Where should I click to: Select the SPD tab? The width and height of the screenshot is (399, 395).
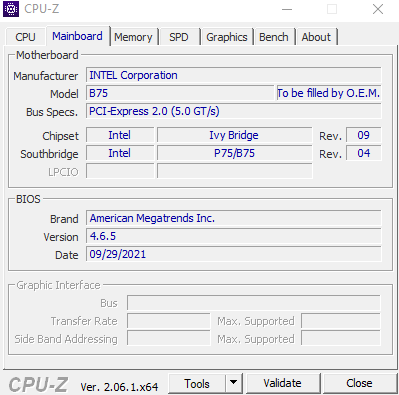point(179,37)
